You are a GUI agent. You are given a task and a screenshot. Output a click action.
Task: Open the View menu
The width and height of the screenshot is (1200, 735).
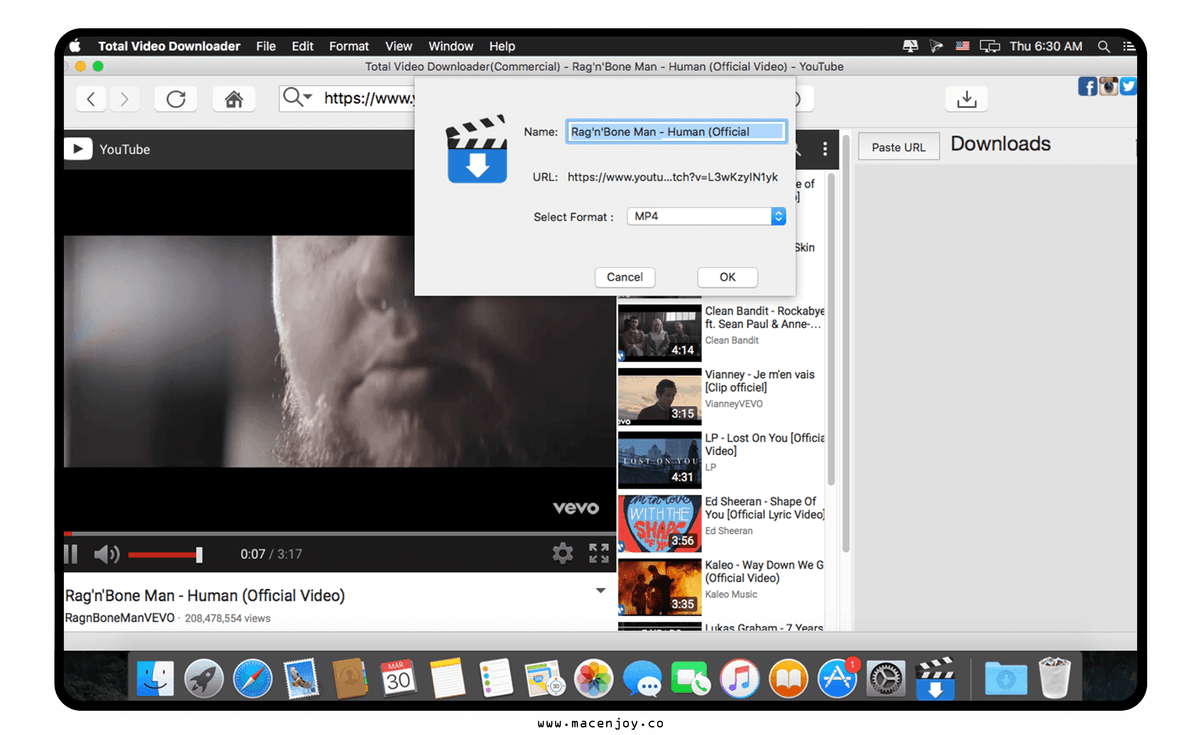[399, 46]
